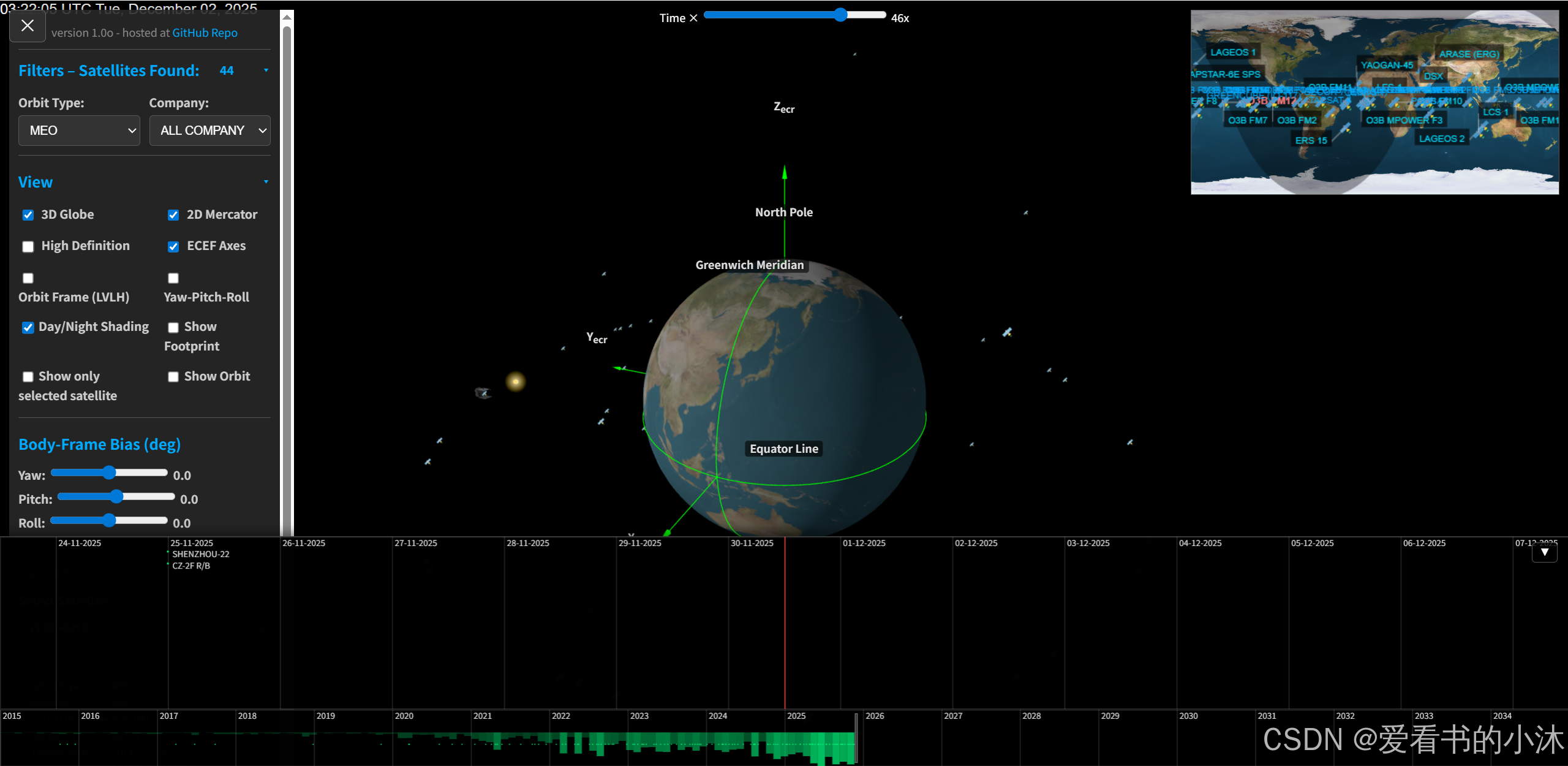This screenshot has height=766, width=1568.
Task: Select LAGEOS 1 satellite on mini map
Action: (1232, 53)
